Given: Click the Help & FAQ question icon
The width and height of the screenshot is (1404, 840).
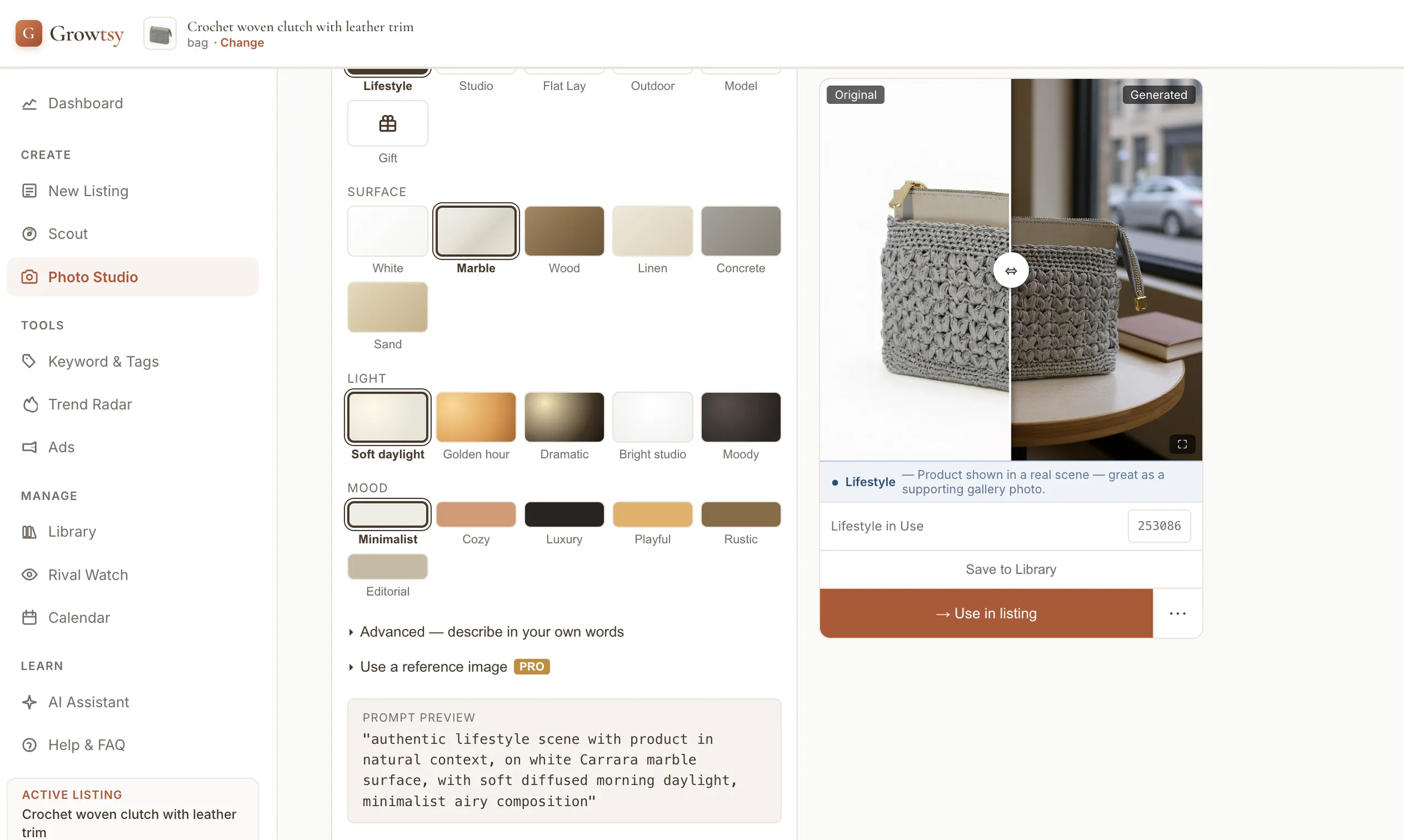Looking at the screenshot, I should tap(29, 745).
